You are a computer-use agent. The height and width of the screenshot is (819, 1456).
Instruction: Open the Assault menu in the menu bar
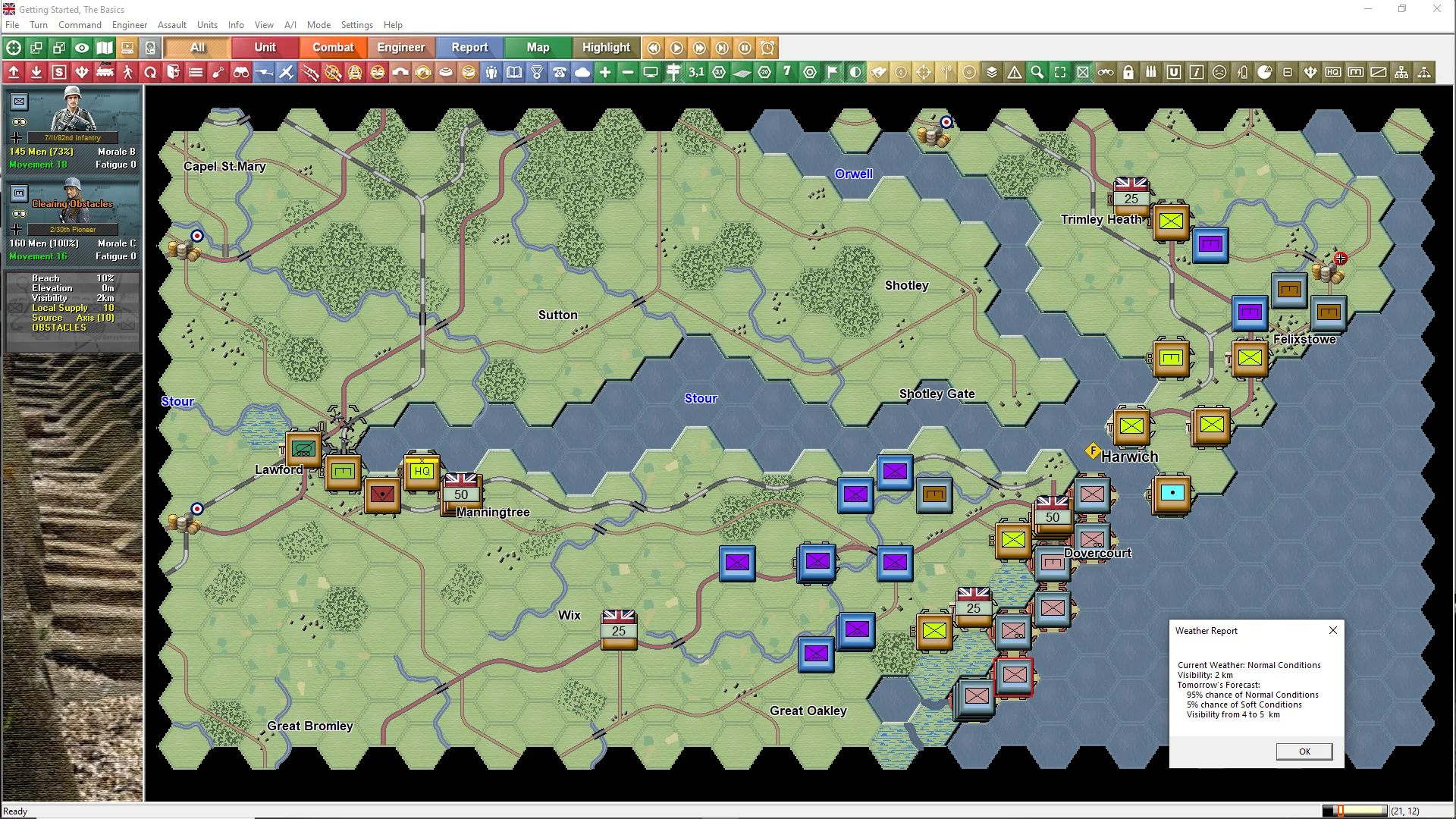[172, 25]
